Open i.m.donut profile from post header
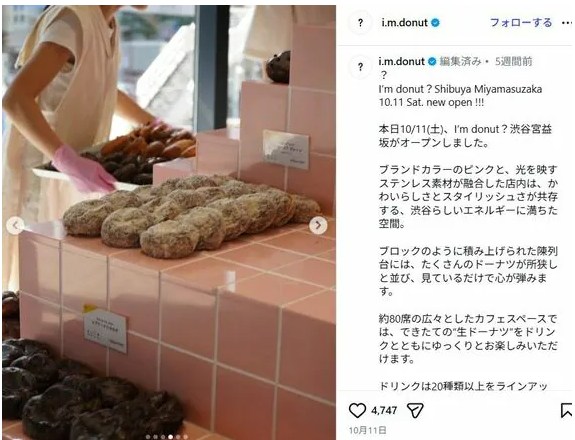The width and height of the screenshot is (575, 440). pos(404,23)
